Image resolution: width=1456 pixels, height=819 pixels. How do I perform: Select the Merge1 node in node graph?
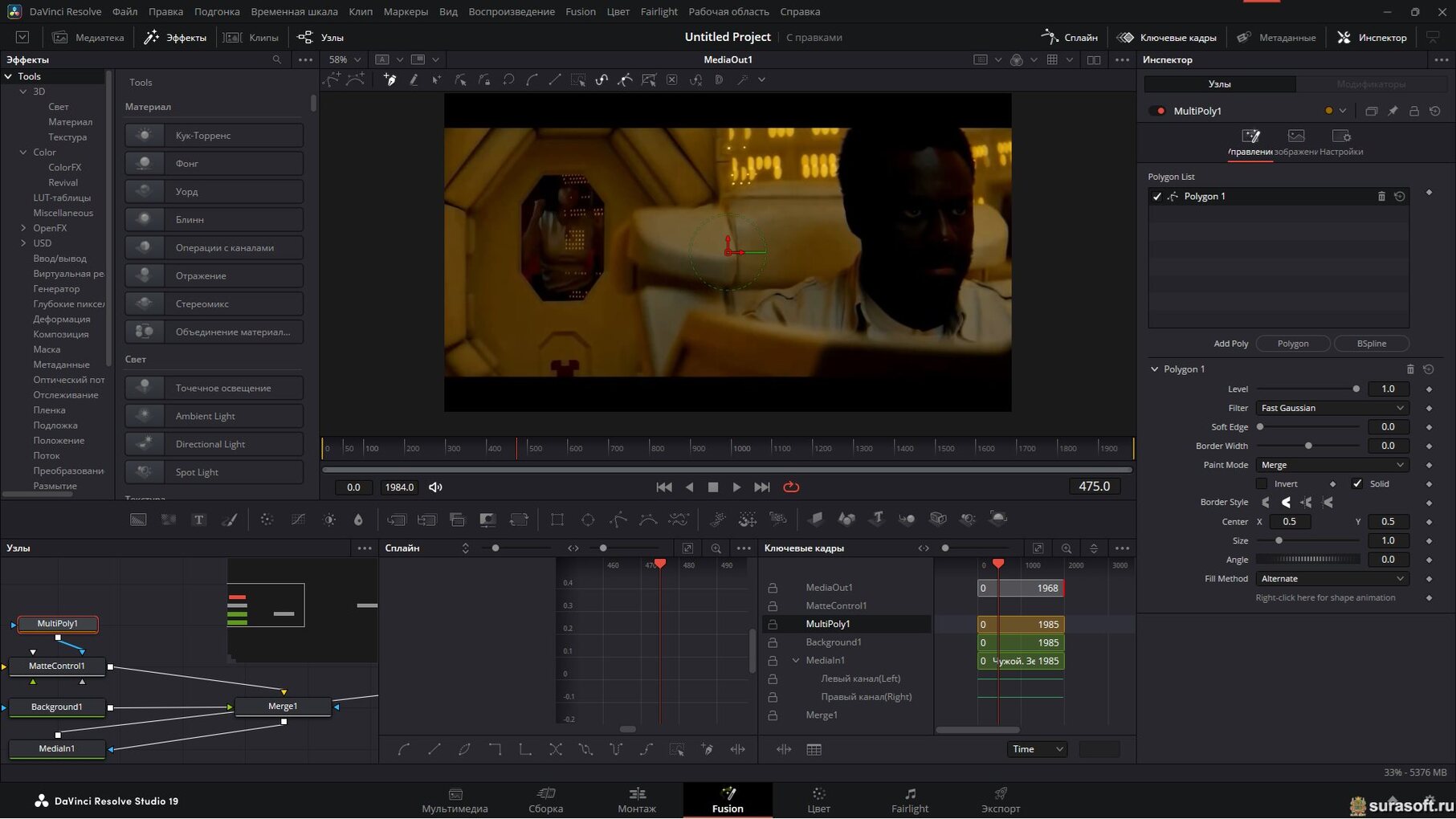coord(283,707)
